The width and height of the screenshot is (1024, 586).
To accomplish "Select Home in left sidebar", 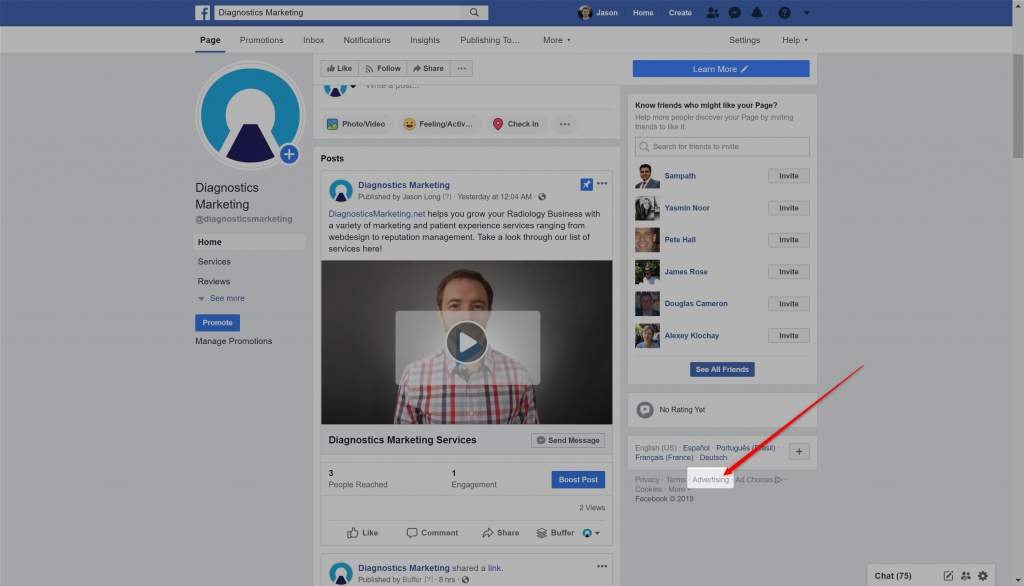I will tap(249, 242).
